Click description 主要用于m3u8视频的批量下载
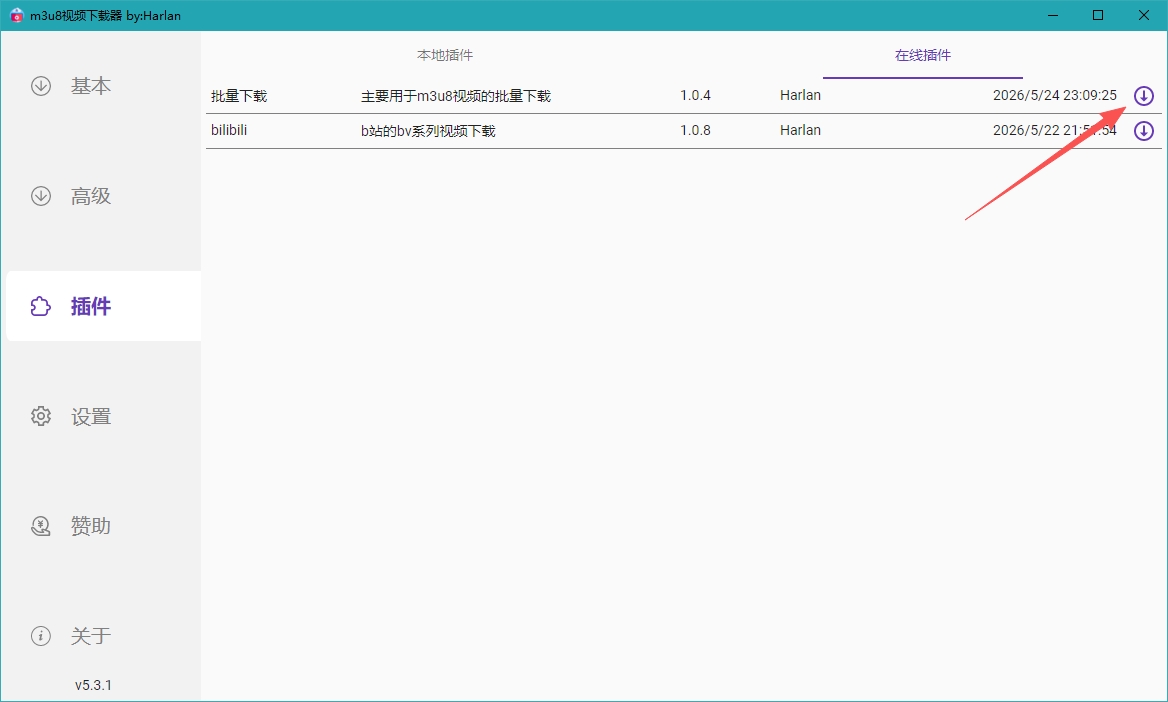This screenshot has height=702, width=1168. pos(456,95)
